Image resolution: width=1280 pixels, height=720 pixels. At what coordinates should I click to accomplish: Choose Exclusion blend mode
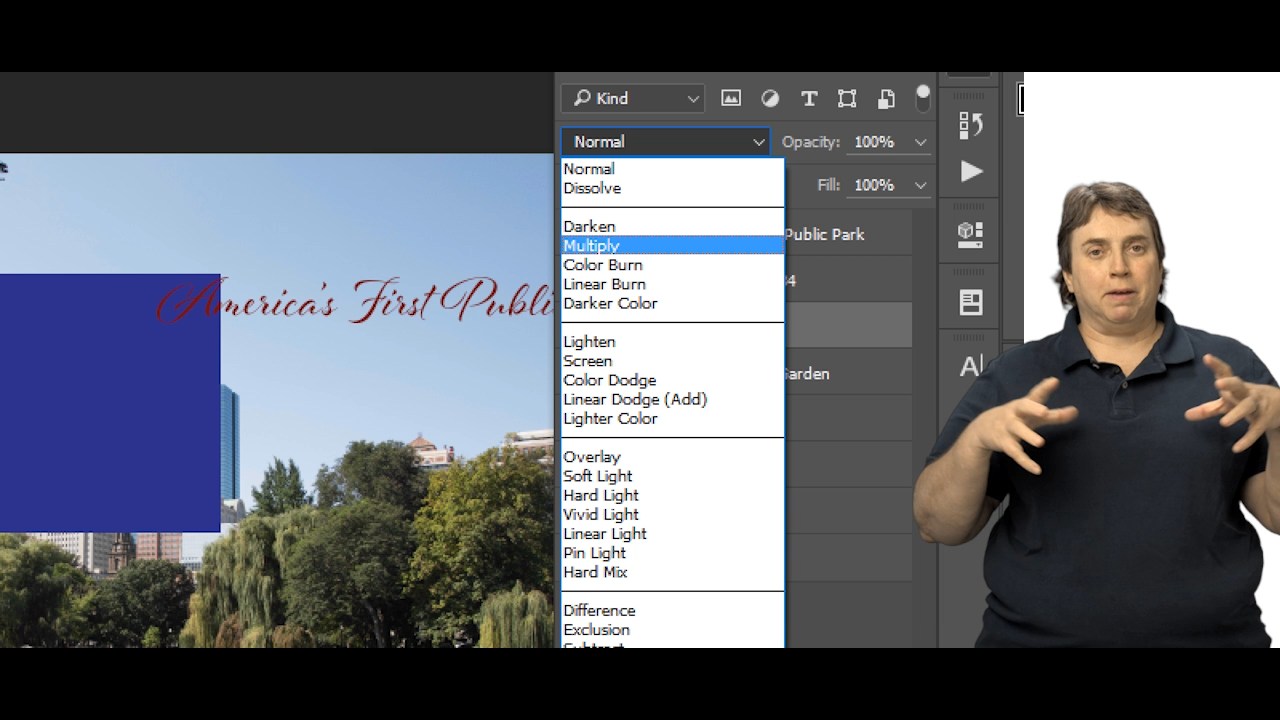[672, 630]
